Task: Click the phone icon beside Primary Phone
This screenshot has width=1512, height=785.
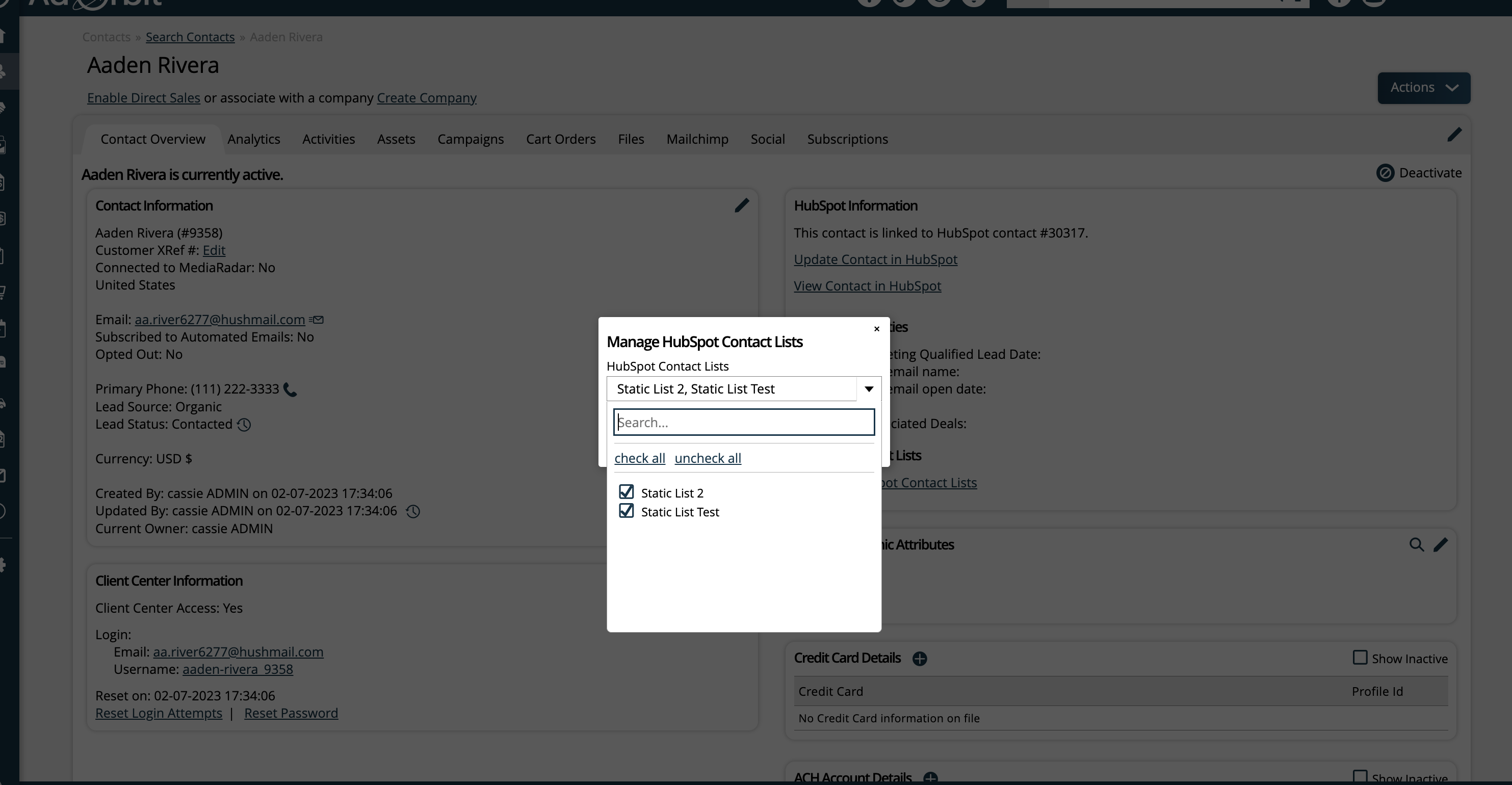Action: coord(290,389)
